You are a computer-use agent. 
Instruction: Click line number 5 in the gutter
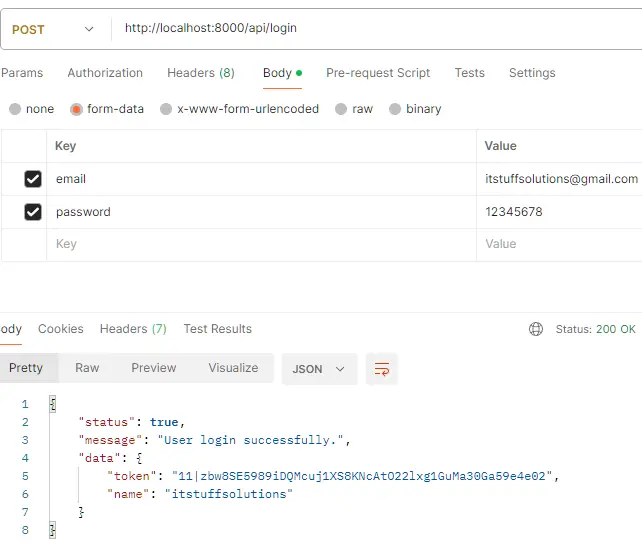point(25,476)
